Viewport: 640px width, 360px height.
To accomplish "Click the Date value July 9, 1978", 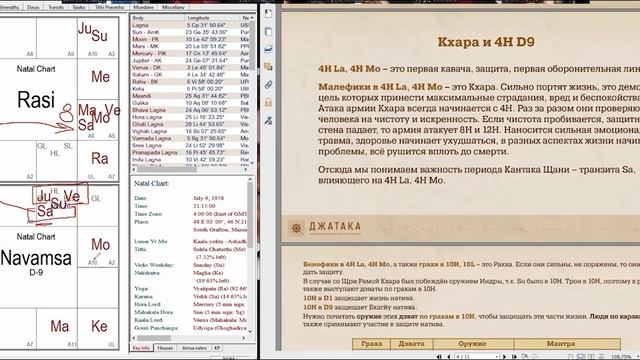I will [x=208, y=198].
